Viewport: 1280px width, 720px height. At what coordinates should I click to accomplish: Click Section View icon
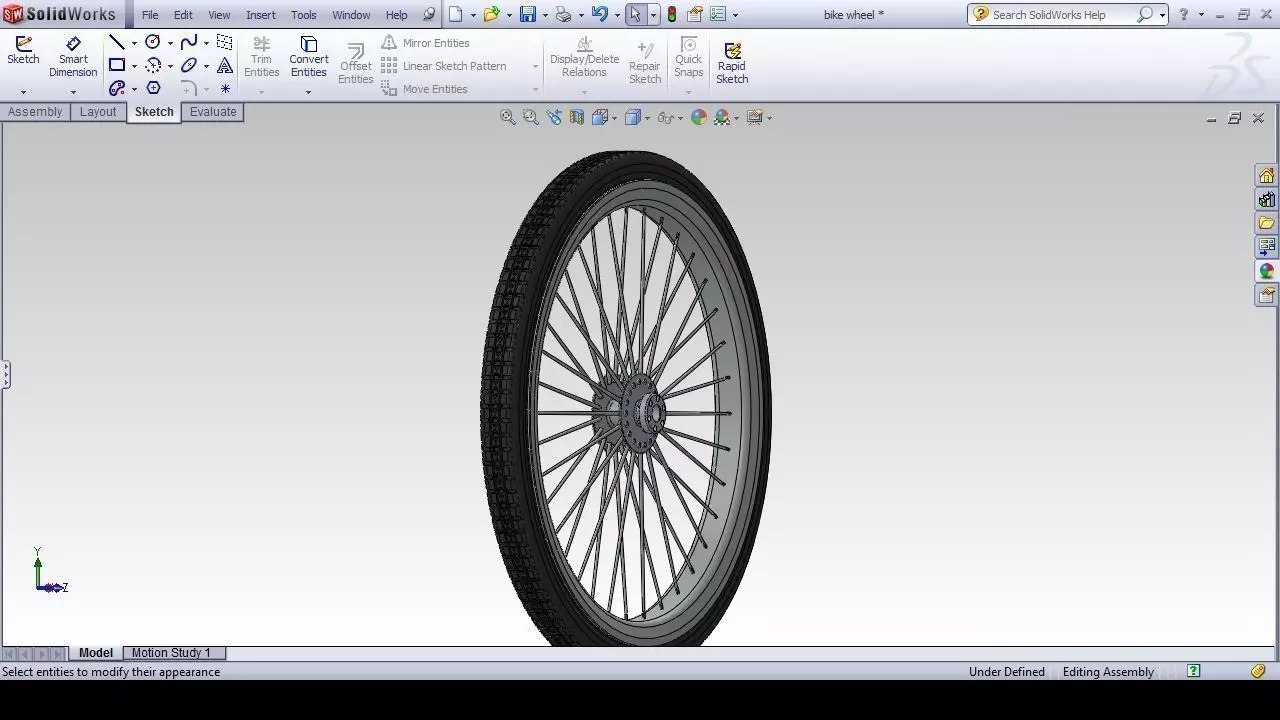tap(577, 117)
